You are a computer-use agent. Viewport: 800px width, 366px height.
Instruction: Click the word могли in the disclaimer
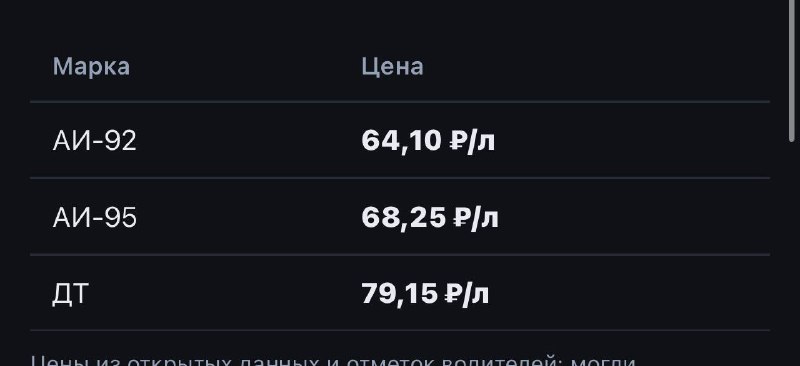[x=603, y=361]
